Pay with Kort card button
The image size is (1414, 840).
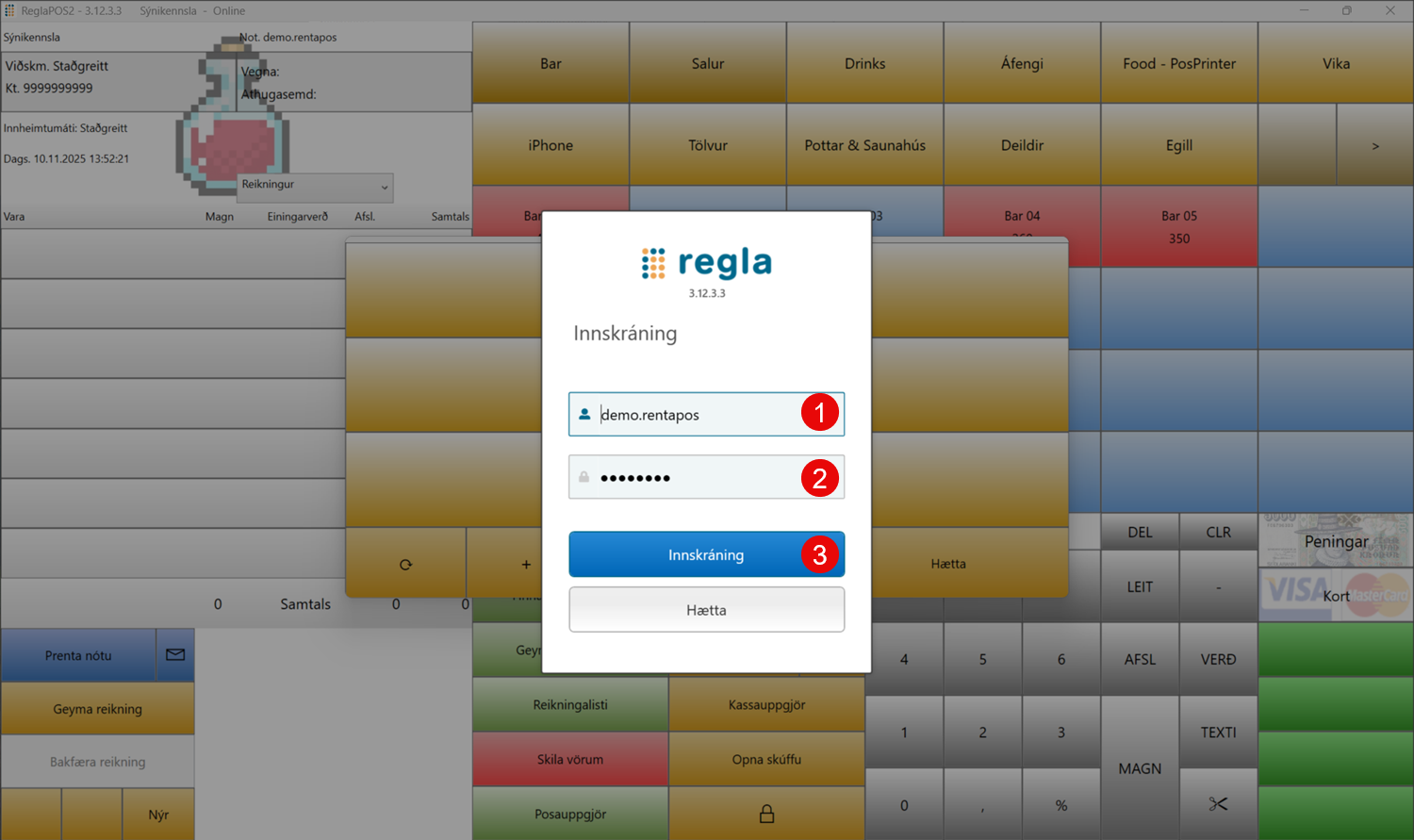[1335, 596]
